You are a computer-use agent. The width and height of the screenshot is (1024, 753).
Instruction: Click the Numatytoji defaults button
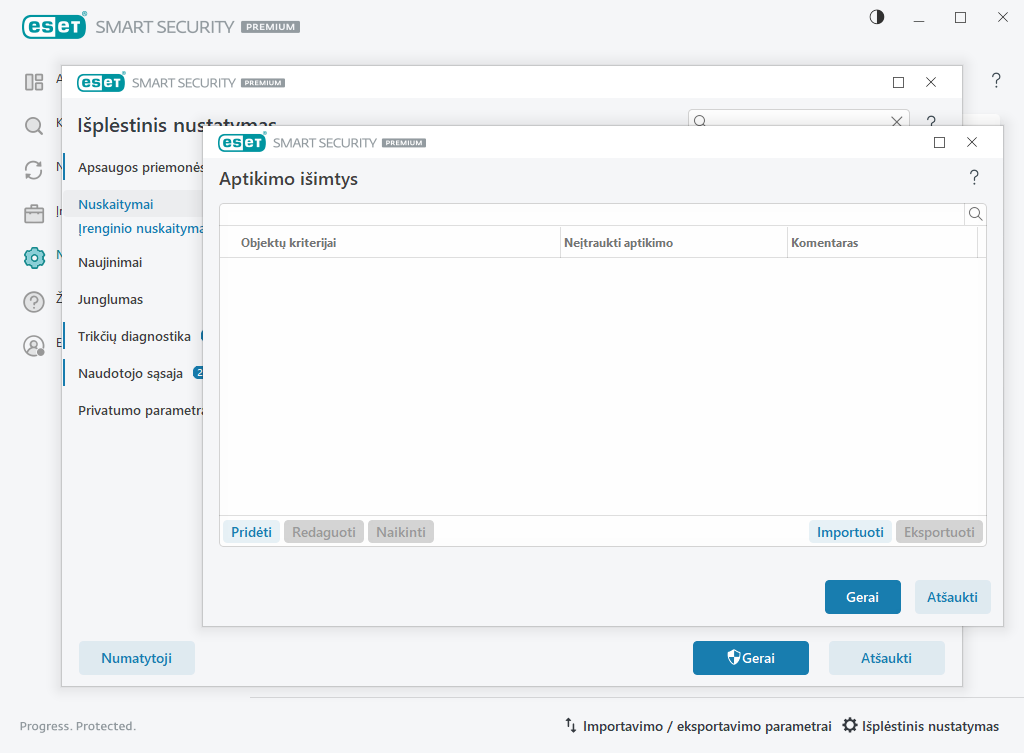tap(137, 658)
